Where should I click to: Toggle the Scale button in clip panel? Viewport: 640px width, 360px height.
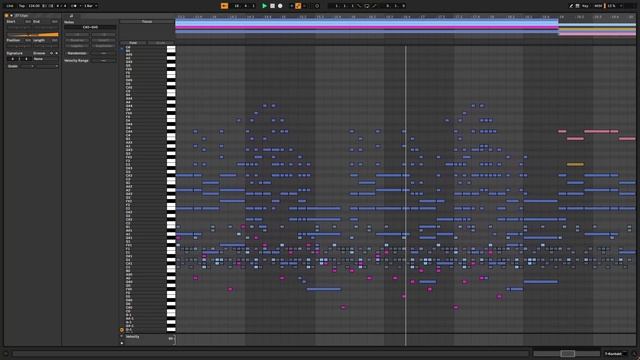coord(13,66)
